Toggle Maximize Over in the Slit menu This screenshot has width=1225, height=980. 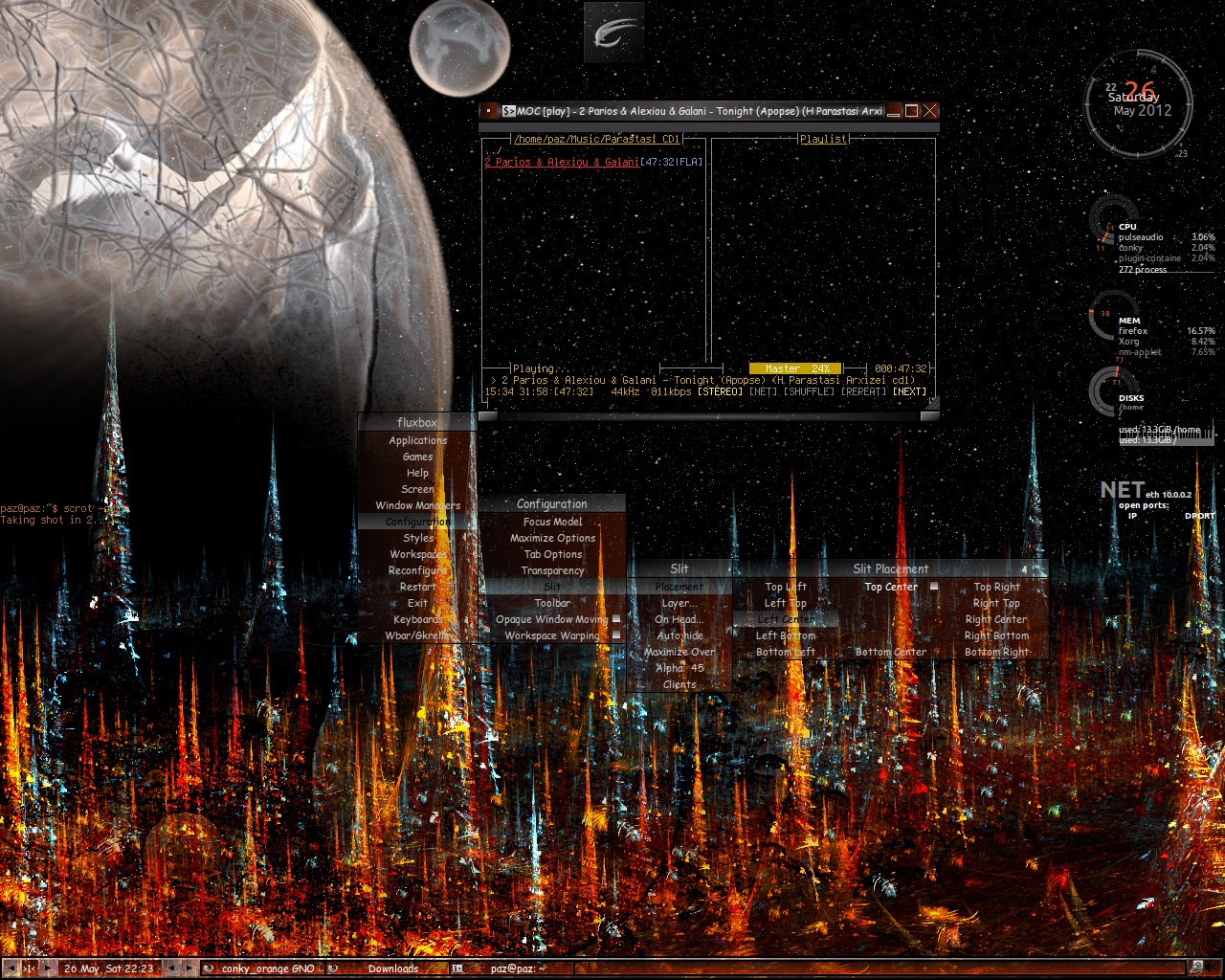coord(679,652)
